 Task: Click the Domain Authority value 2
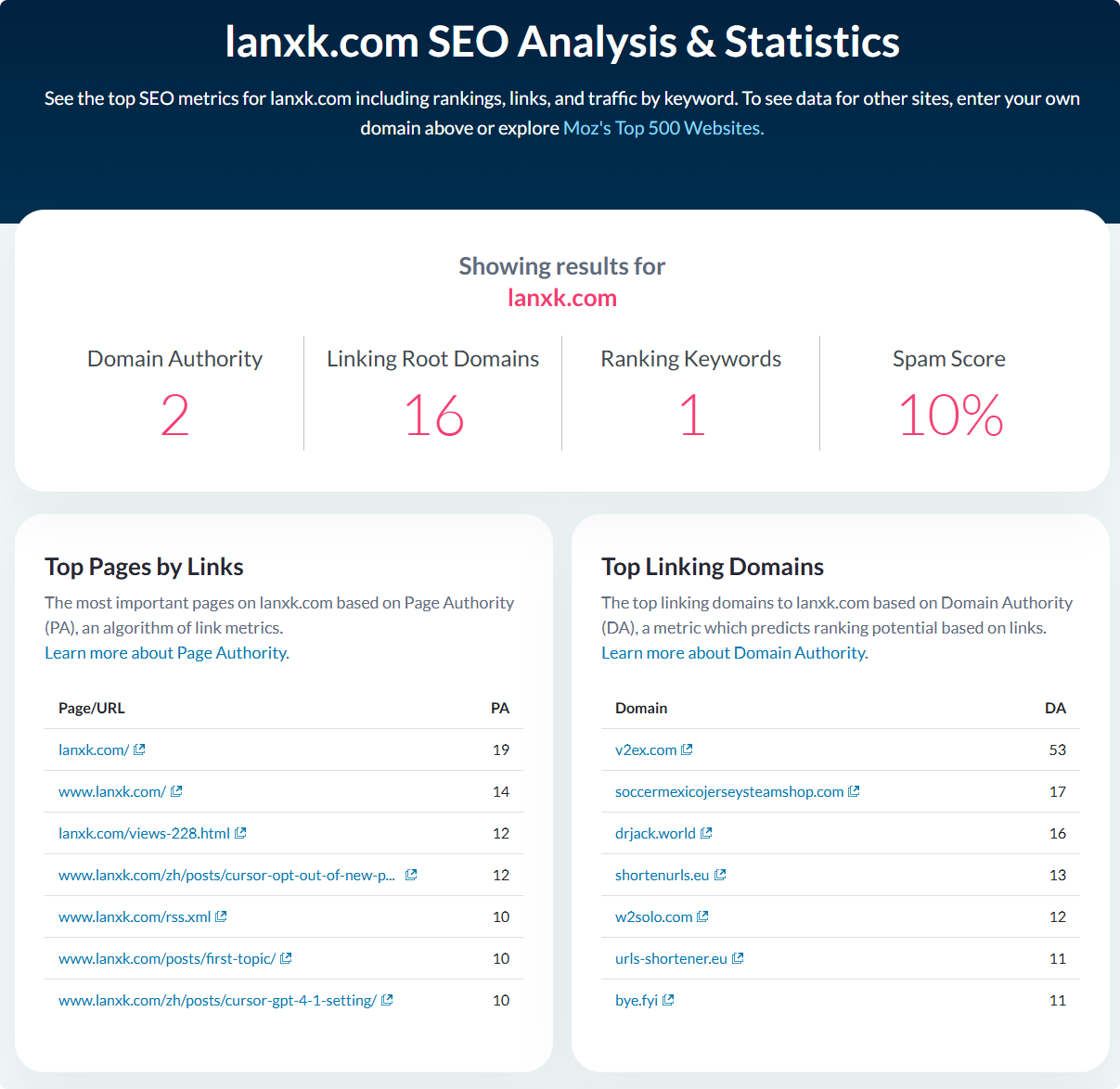pyautogui.click(x=174, y=415)
